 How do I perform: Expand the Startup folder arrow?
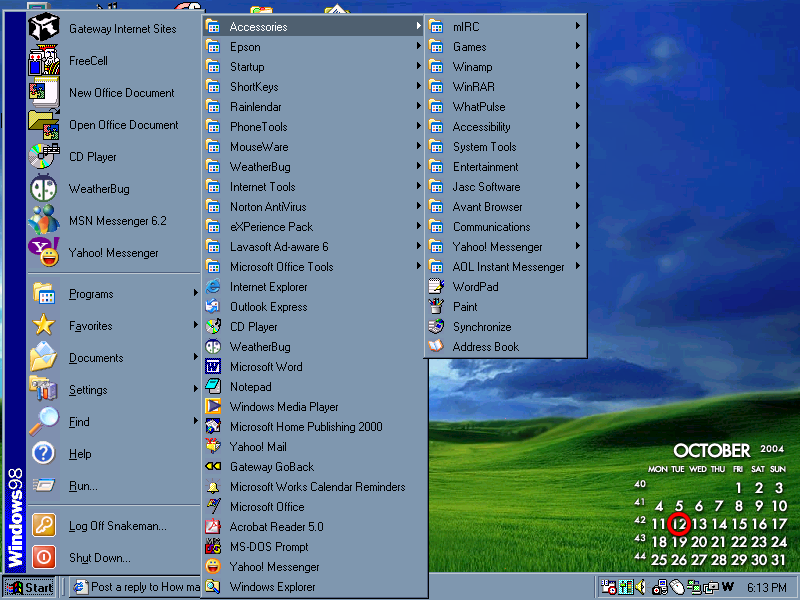point(418,66)
